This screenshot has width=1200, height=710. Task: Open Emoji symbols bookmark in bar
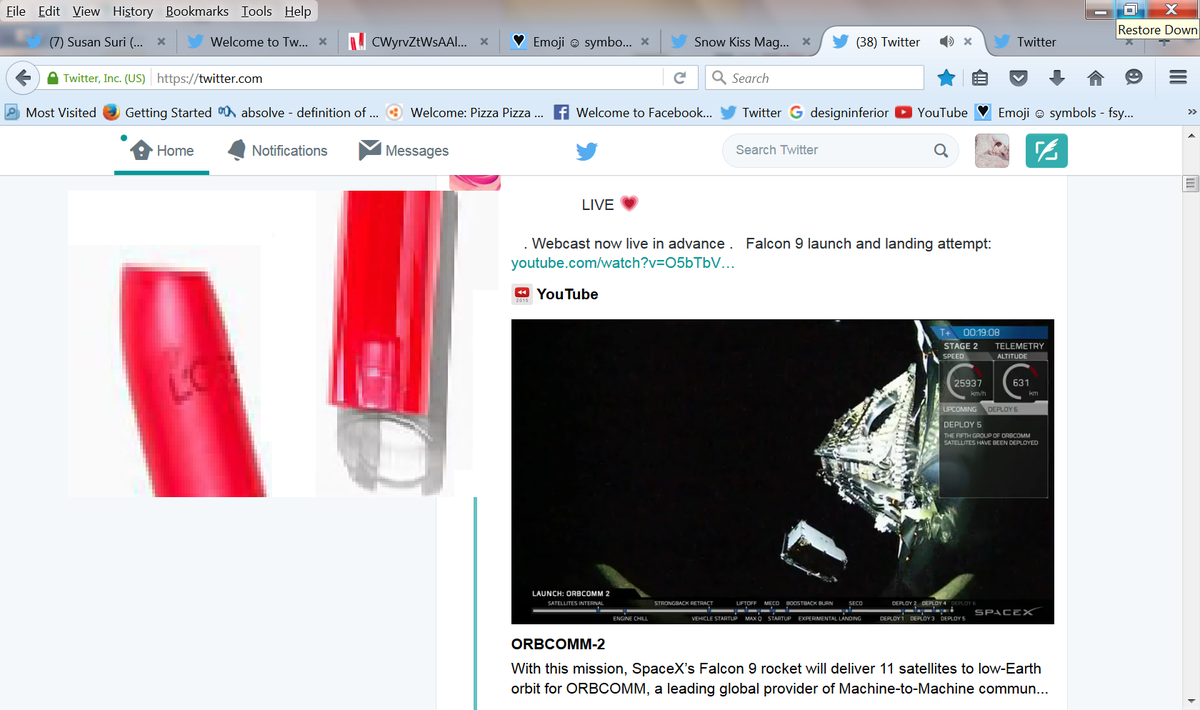tap(1055, 112)
